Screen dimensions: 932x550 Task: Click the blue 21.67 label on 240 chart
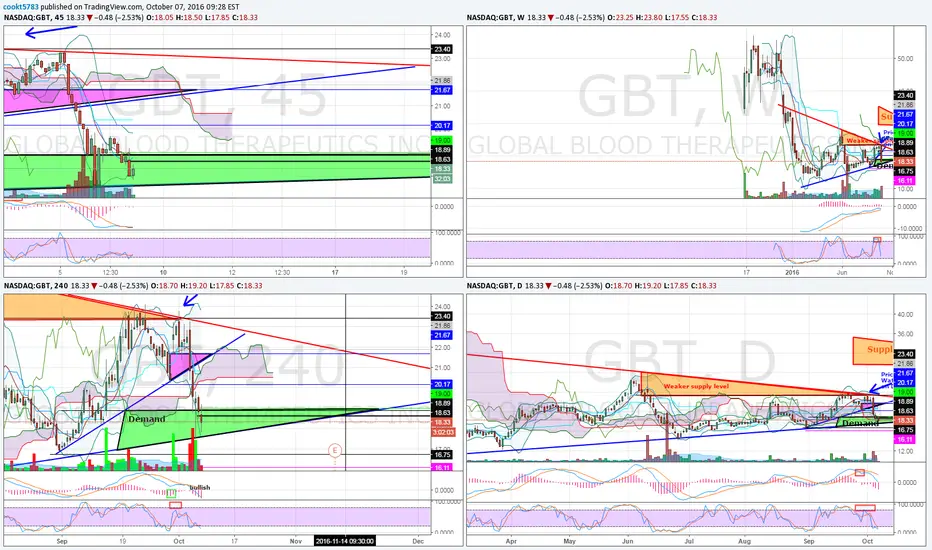[x=443, y=335]
